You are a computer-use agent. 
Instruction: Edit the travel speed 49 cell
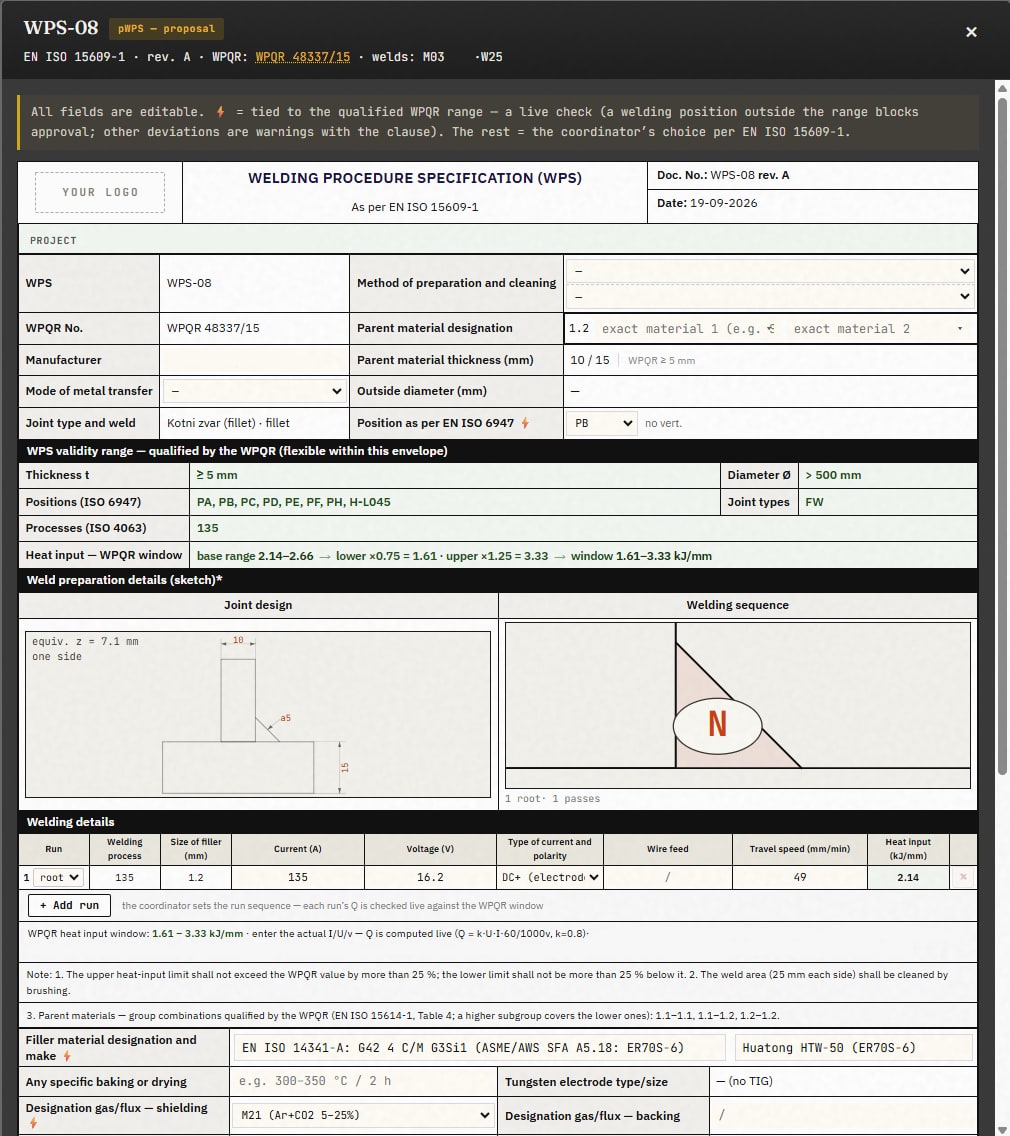800,877
